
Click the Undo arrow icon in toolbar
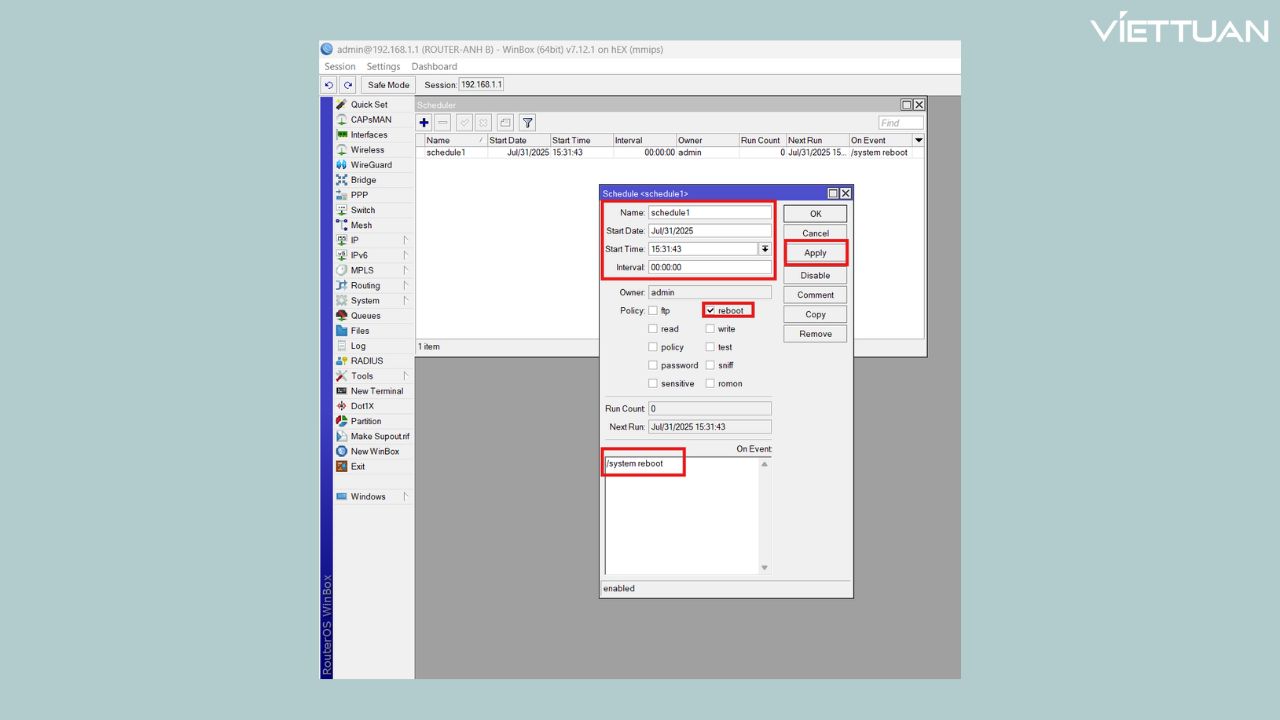point(328,85)
